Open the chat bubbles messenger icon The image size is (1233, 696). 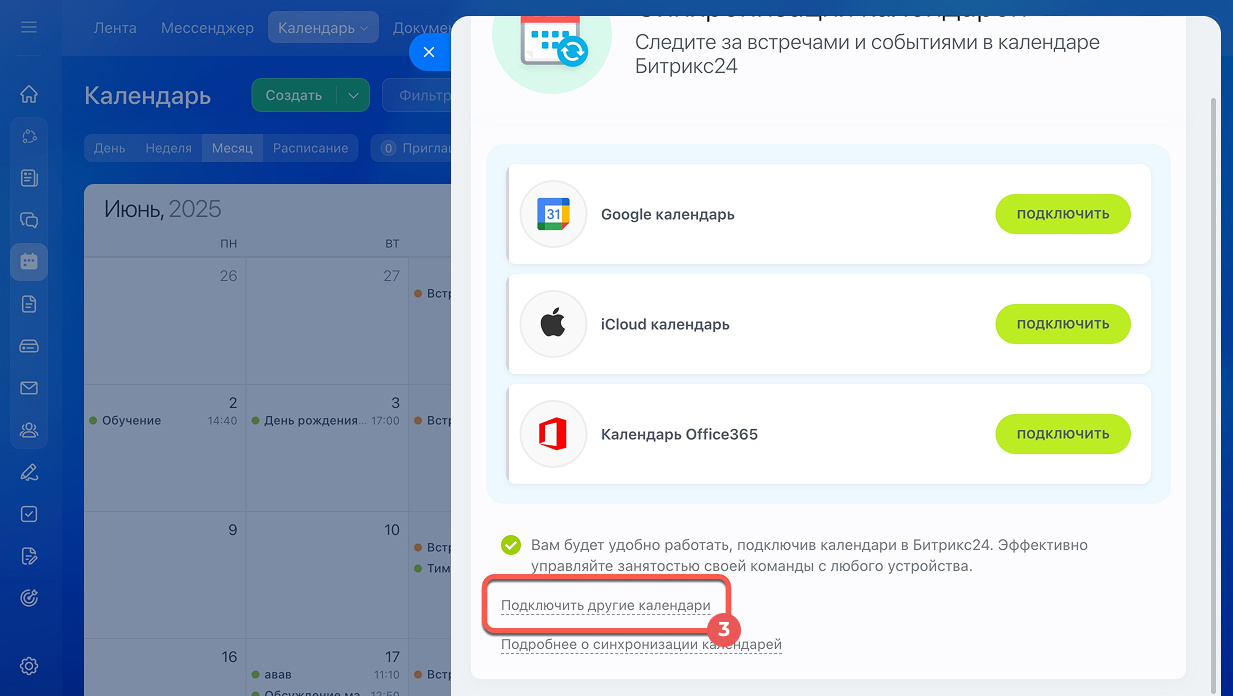pyautogui.click(x=29, y=220)
